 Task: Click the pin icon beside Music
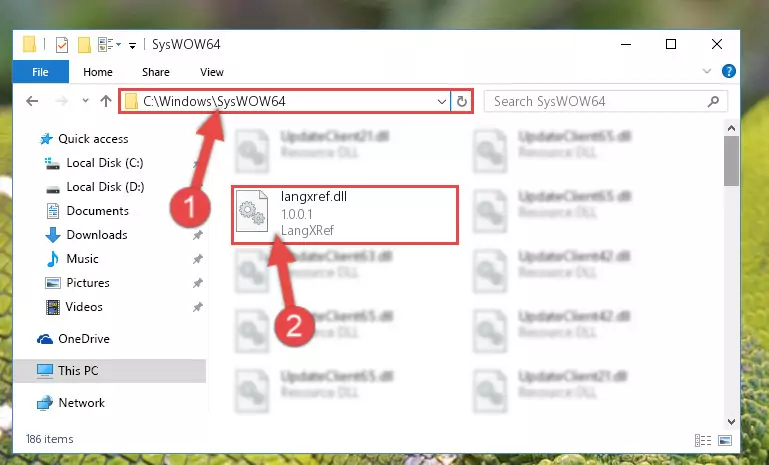198,259
